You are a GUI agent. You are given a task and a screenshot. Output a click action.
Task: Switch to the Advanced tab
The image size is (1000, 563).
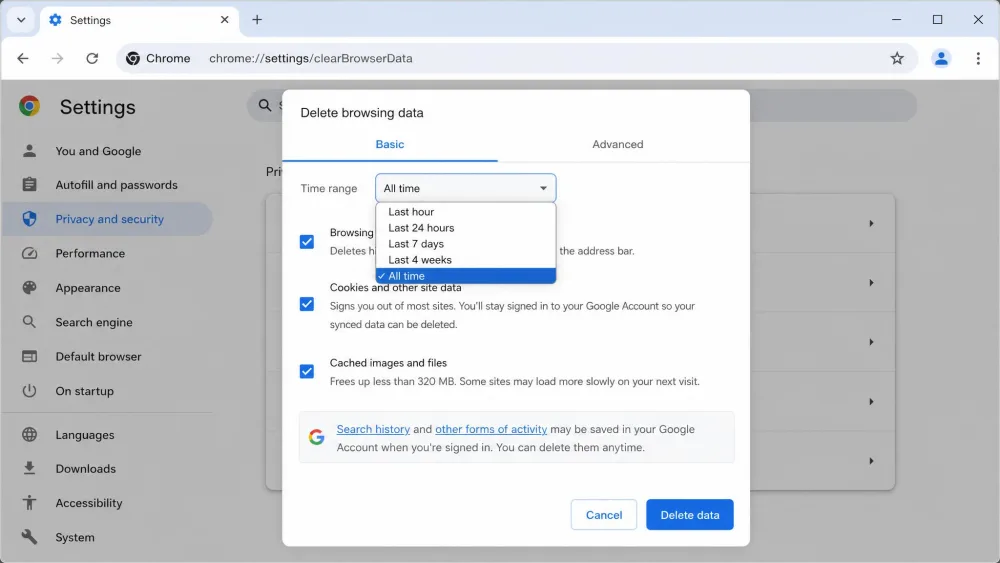pyautogui.click(x=617, y=145)
